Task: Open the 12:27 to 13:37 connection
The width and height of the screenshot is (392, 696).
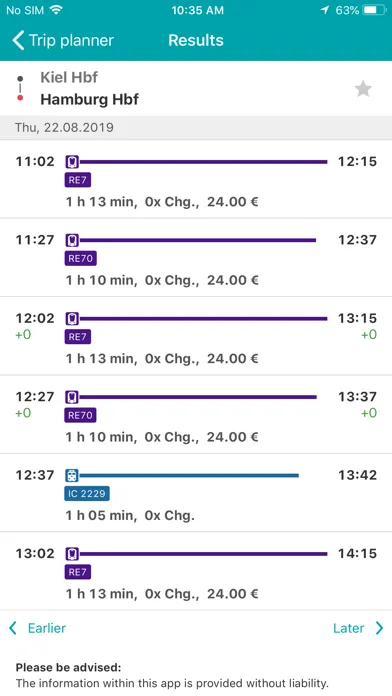Action: [196, 415]
